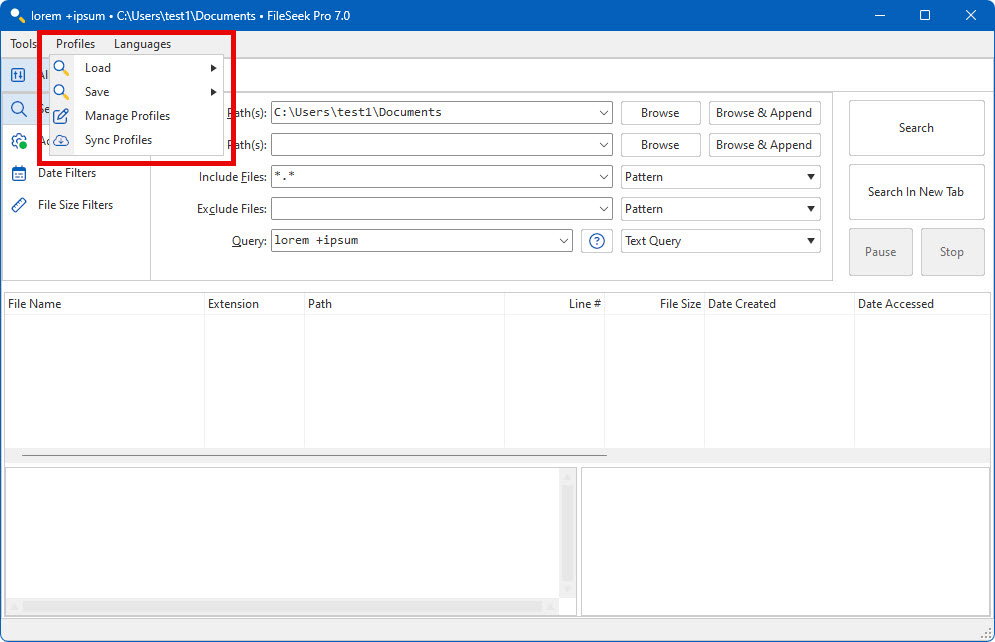The width and height of the screenshot is (995, 642).
Task: Sort results by Date Accessed column
Action: click(x=922, y=304)
